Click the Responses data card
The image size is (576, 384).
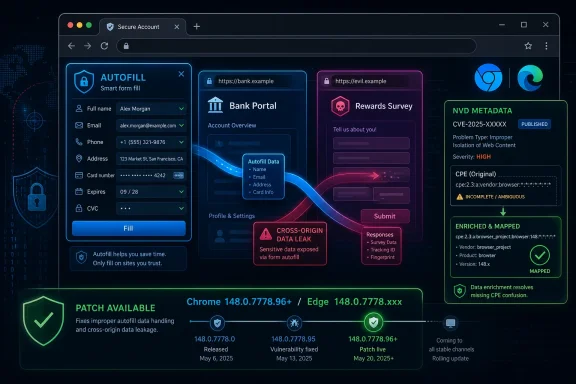tap(381, 246)
